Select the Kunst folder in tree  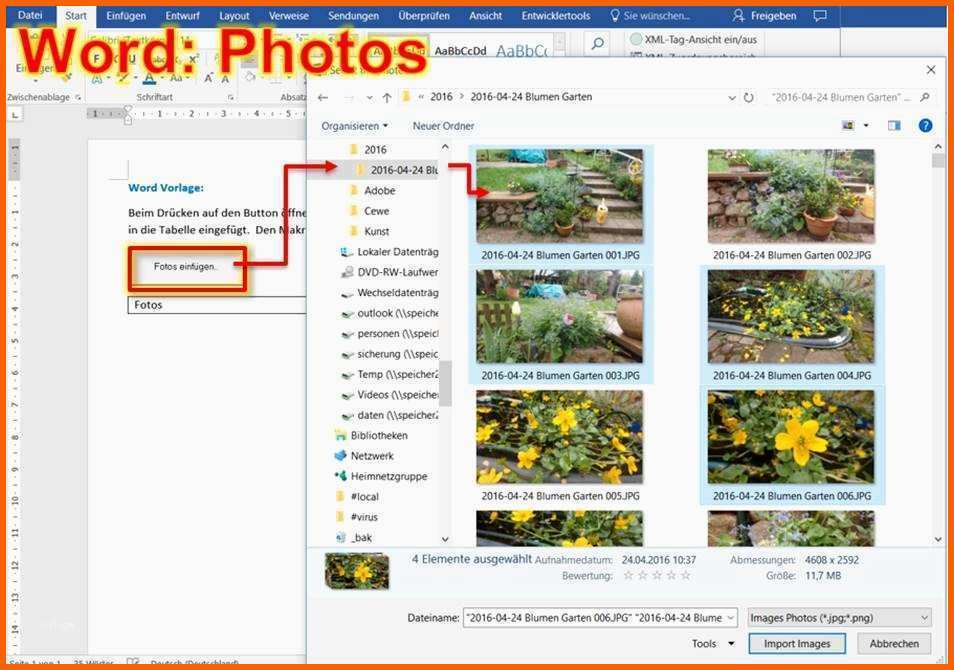369,232
